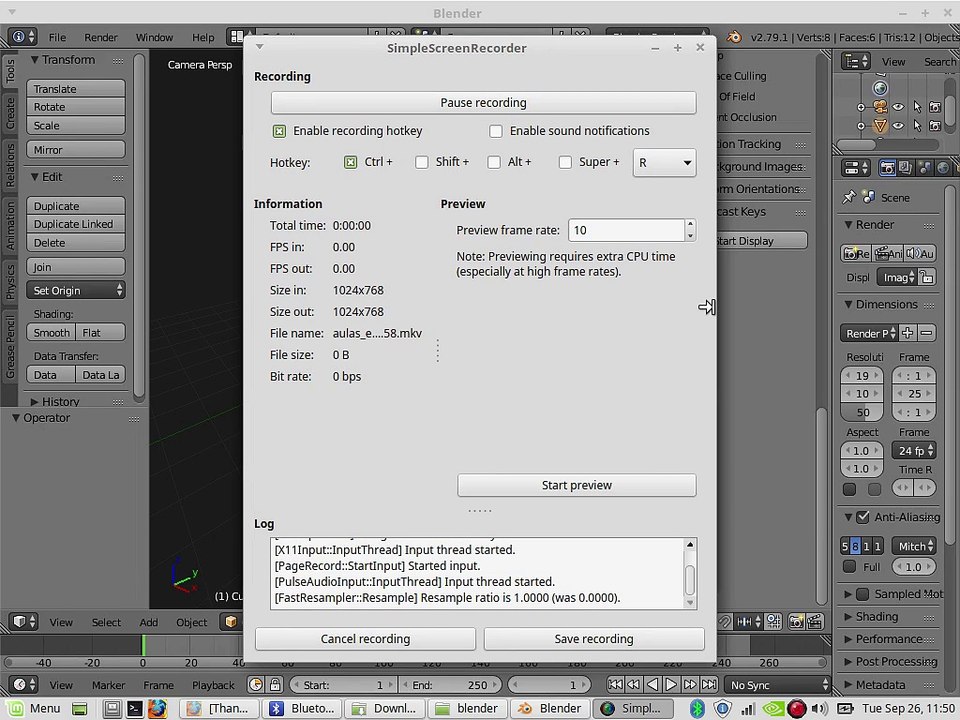Click the timeline editor type icon
This screenshot has width=960, height=720.
[23, 684]
